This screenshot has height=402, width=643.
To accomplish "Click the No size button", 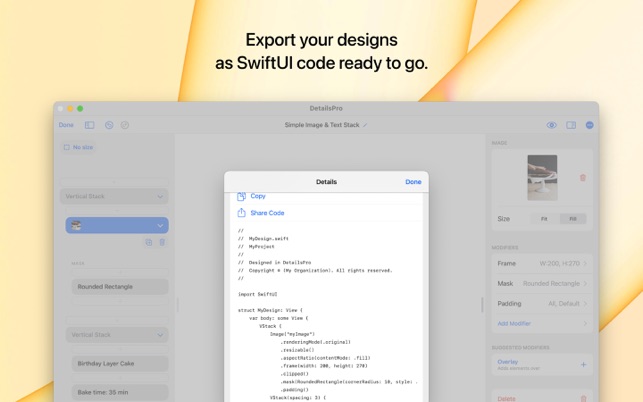I will pos(78,147).
